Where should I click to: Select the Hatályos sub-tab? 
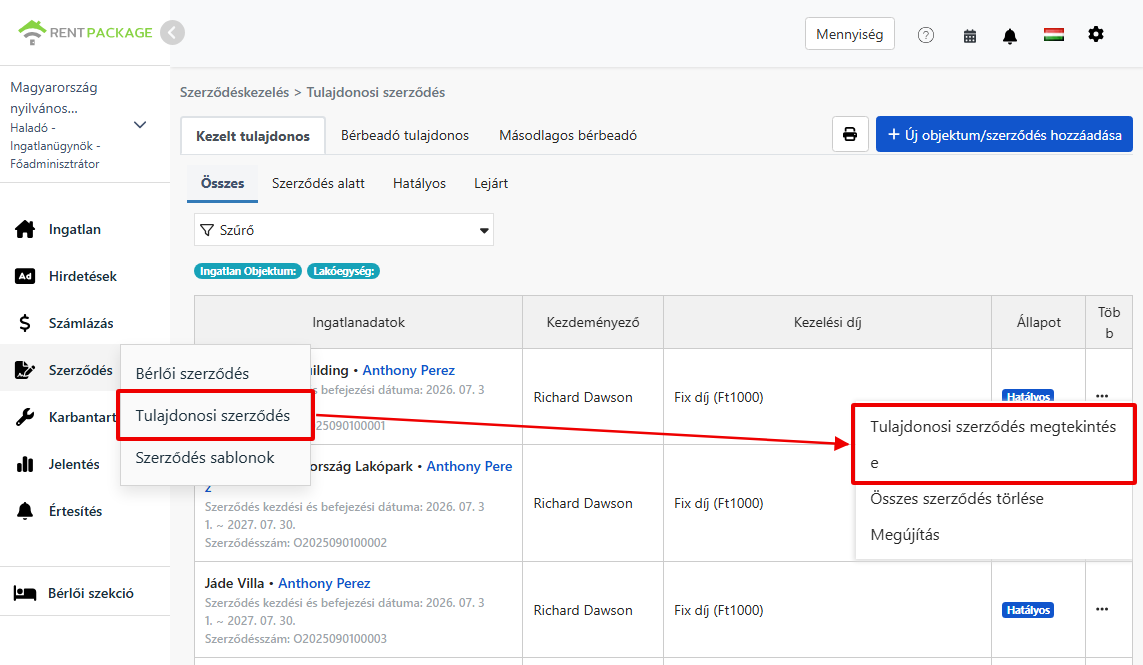coord(419,183)
